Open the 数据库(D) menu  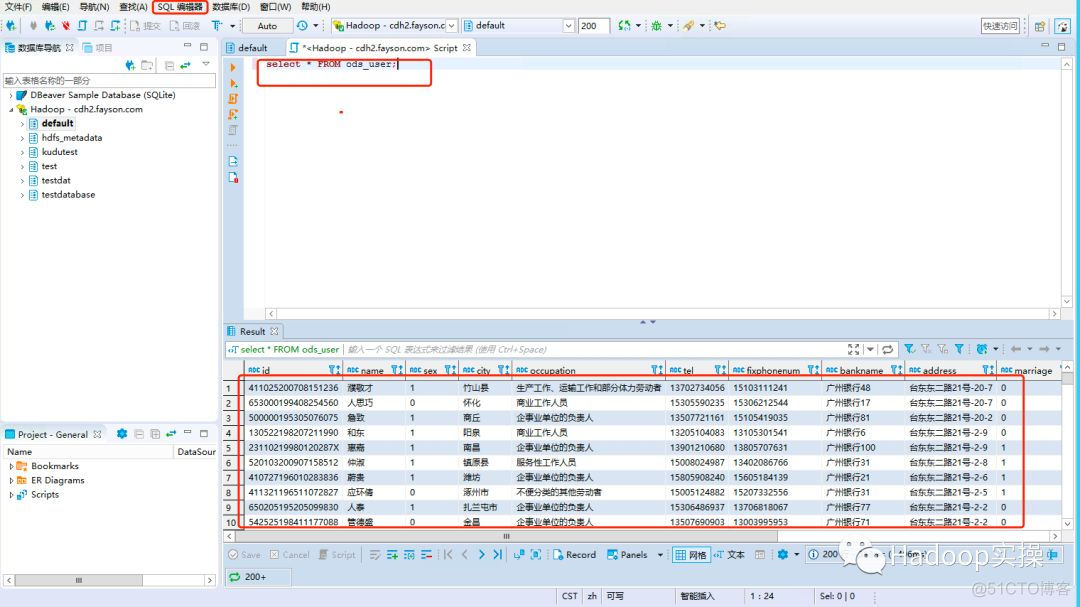(231, 7)
